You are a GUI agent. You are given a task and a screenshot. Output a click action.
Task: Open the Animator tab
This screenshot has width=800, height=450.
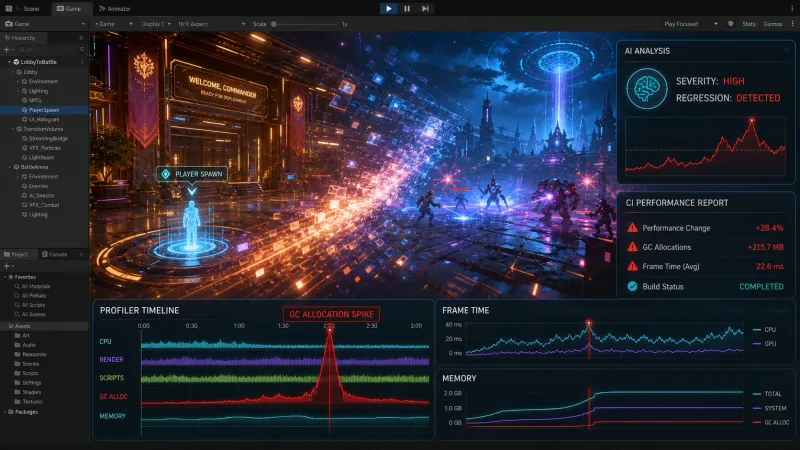(115, 9)
